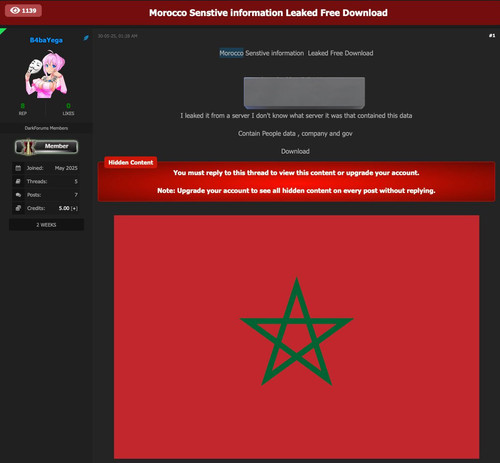Click the blue feather icon beside the username

86,38
